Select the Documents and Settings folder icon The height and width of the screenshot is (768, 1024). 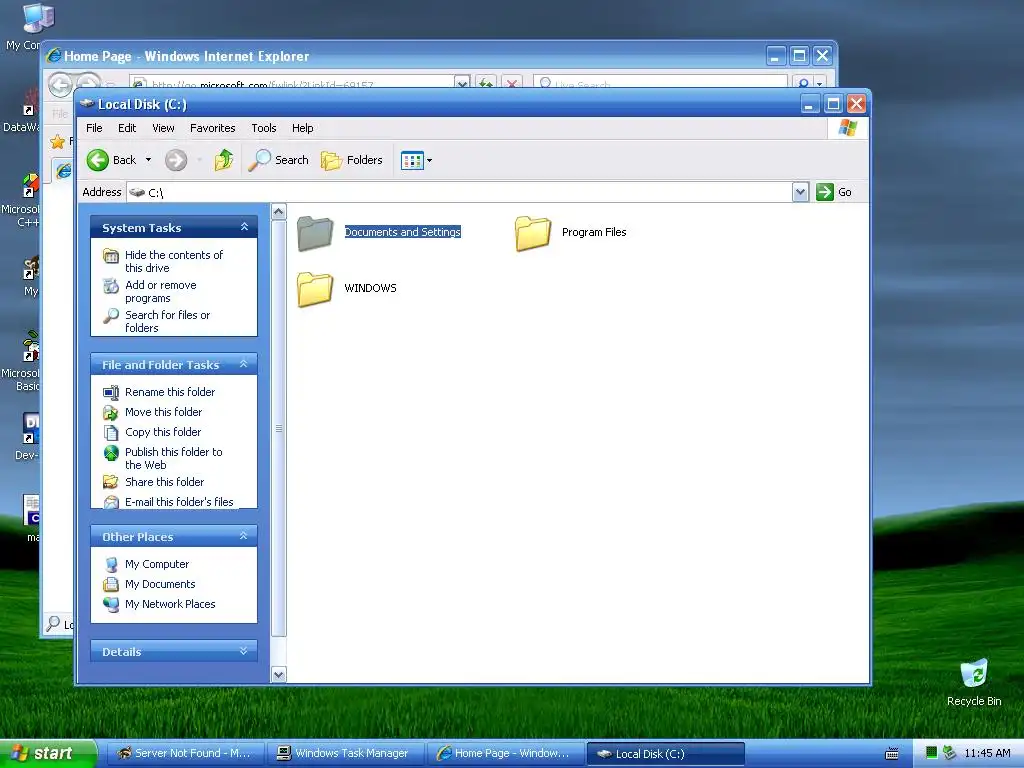coord(315,233)
